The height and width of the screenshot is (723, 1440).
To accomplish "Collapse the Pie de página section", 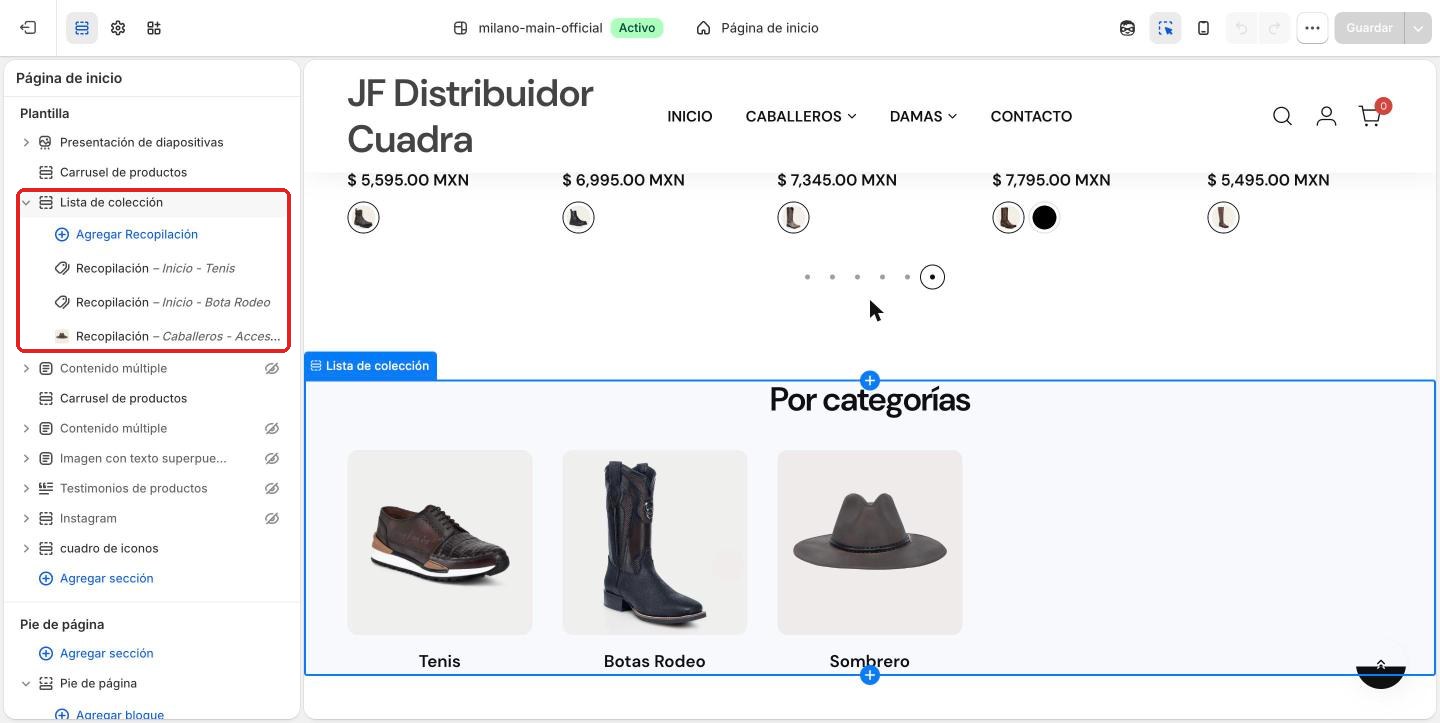I will pyautogui.click(x=26, y=683).
